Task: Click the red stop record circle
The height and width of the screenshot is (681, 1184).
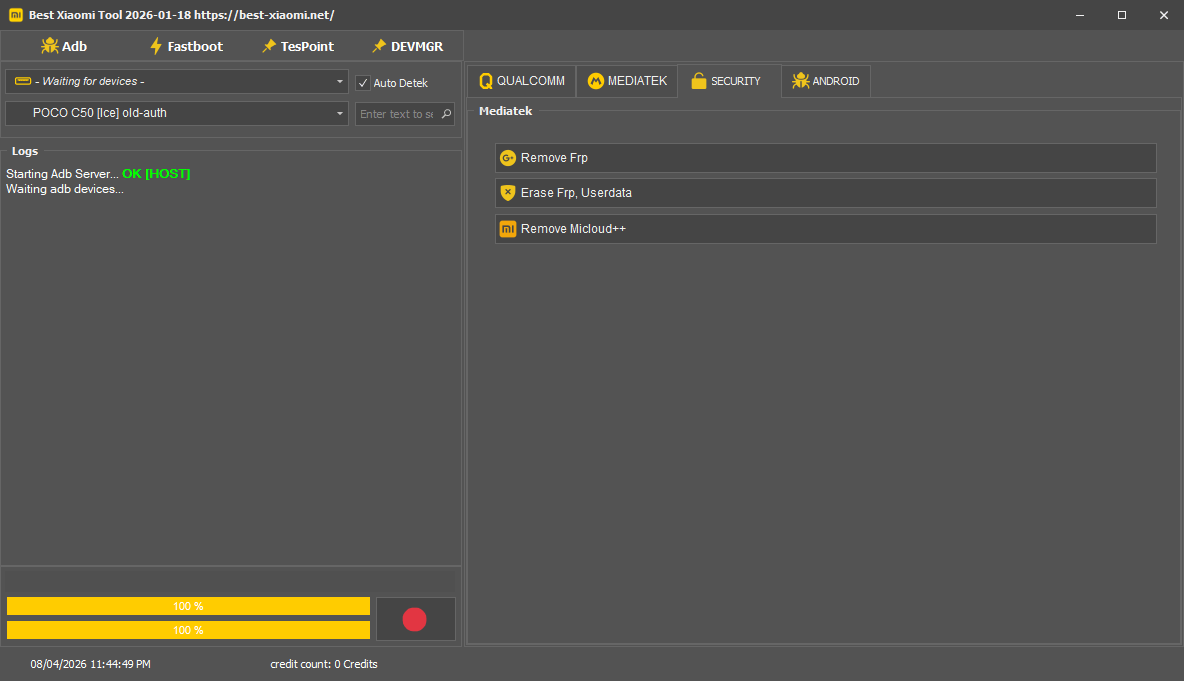Action: [415, 619]
